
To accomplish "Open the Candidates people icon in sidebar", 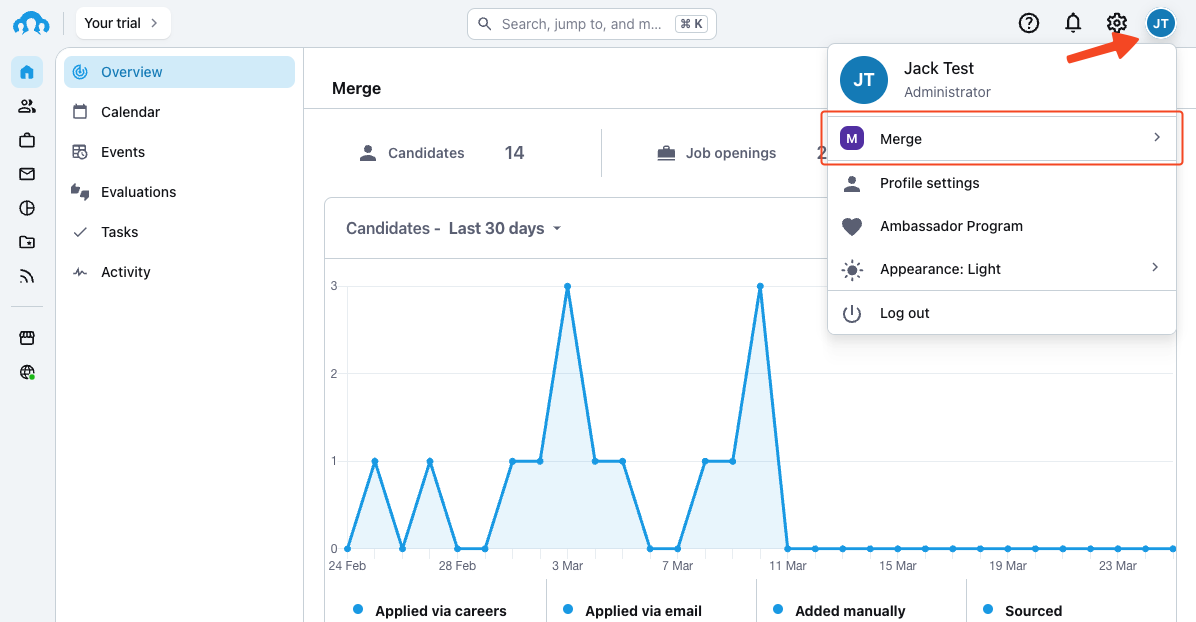I will (x=27, y=106).
